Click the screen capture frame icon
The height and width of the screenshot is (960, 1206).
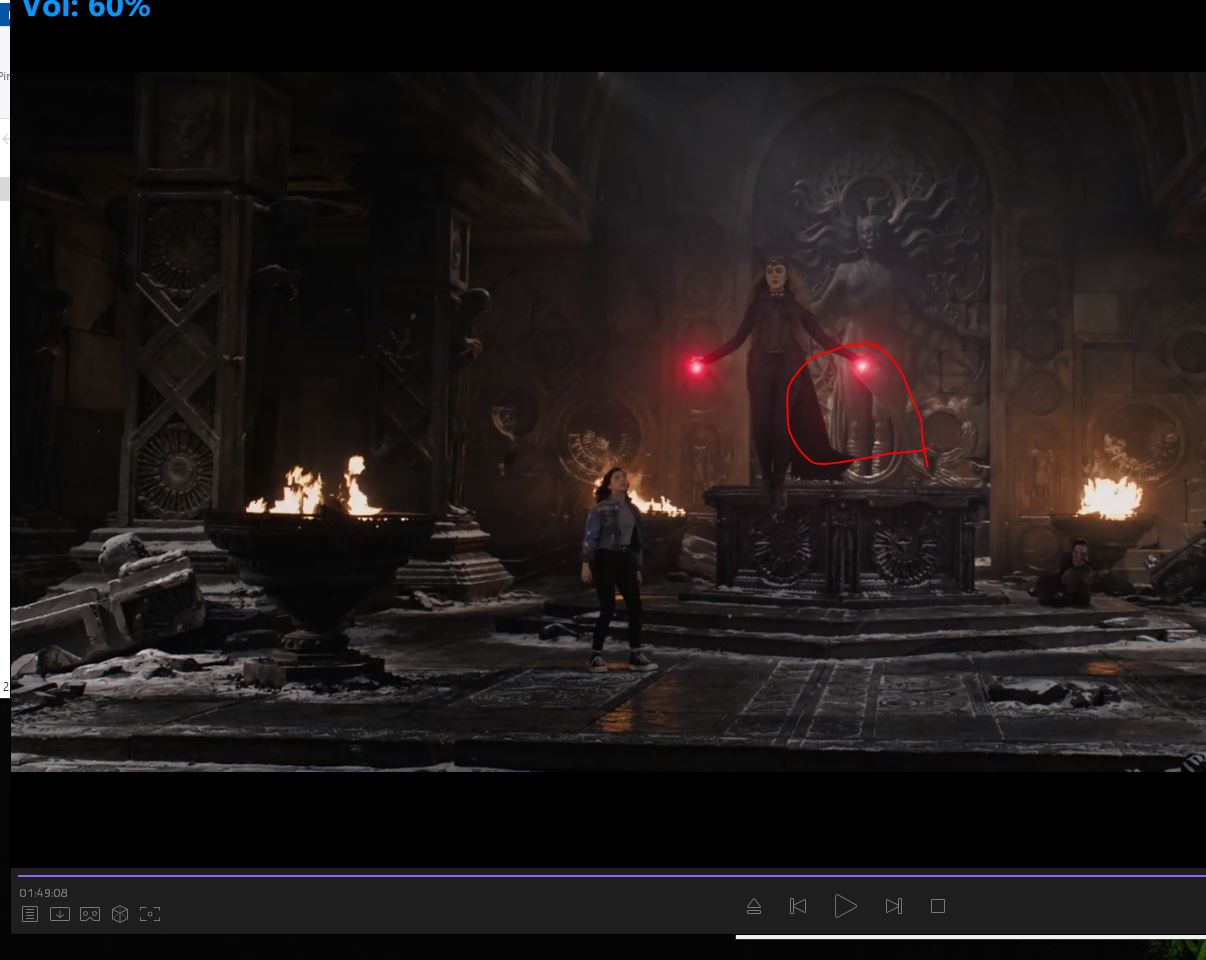(150, 914)
